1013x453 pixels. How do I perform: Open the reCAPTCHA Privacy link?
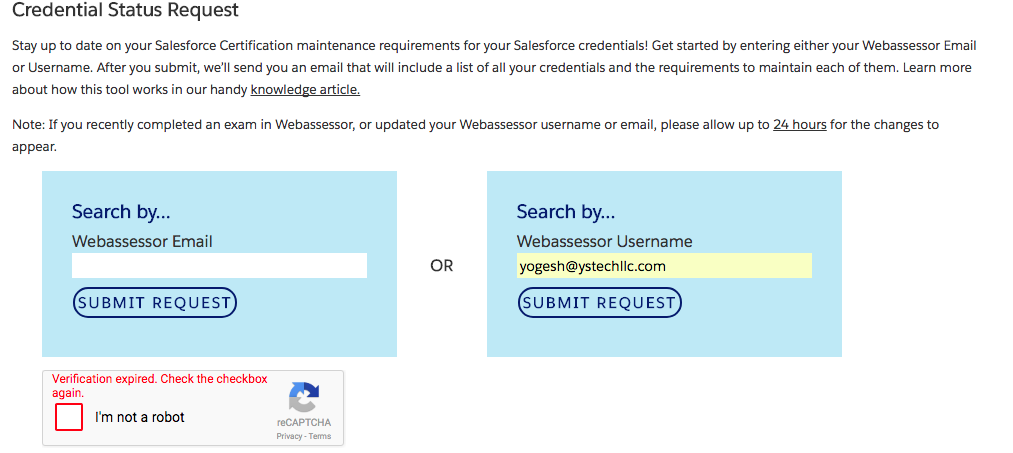[289, 436]
